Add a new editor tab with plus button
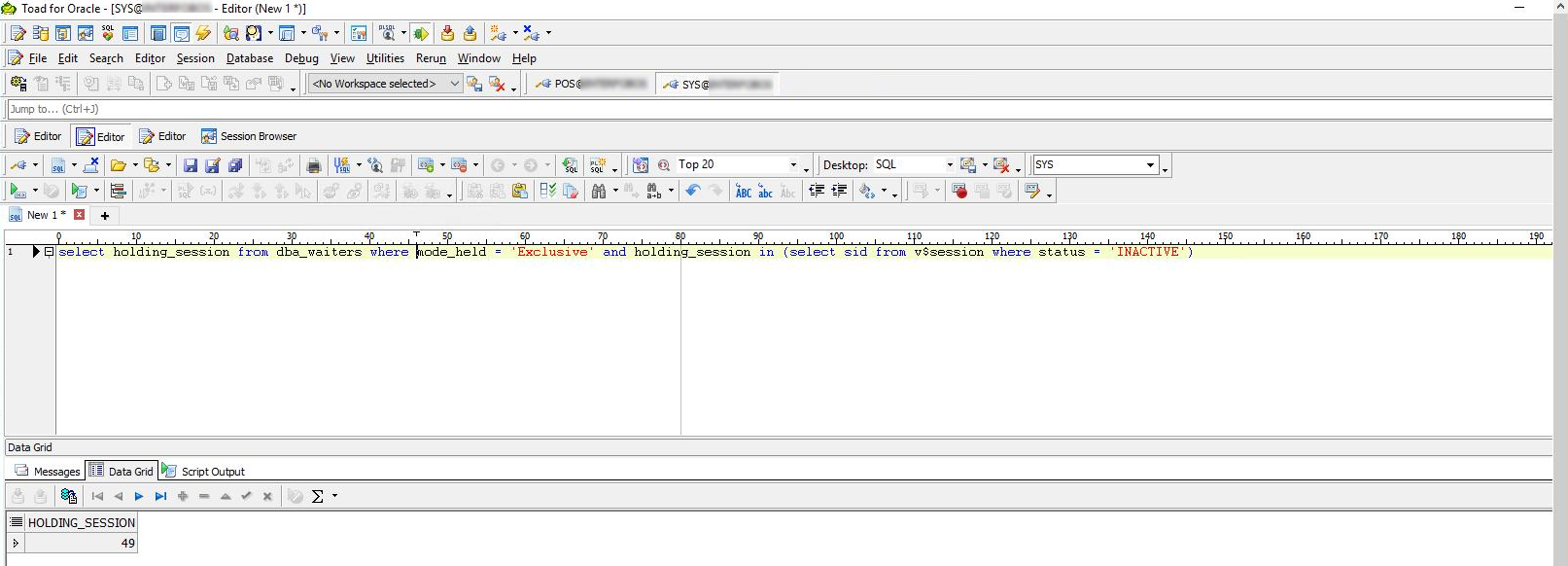Image resolution: width=1568 pixels, height=566 pixels. (105, 216)
